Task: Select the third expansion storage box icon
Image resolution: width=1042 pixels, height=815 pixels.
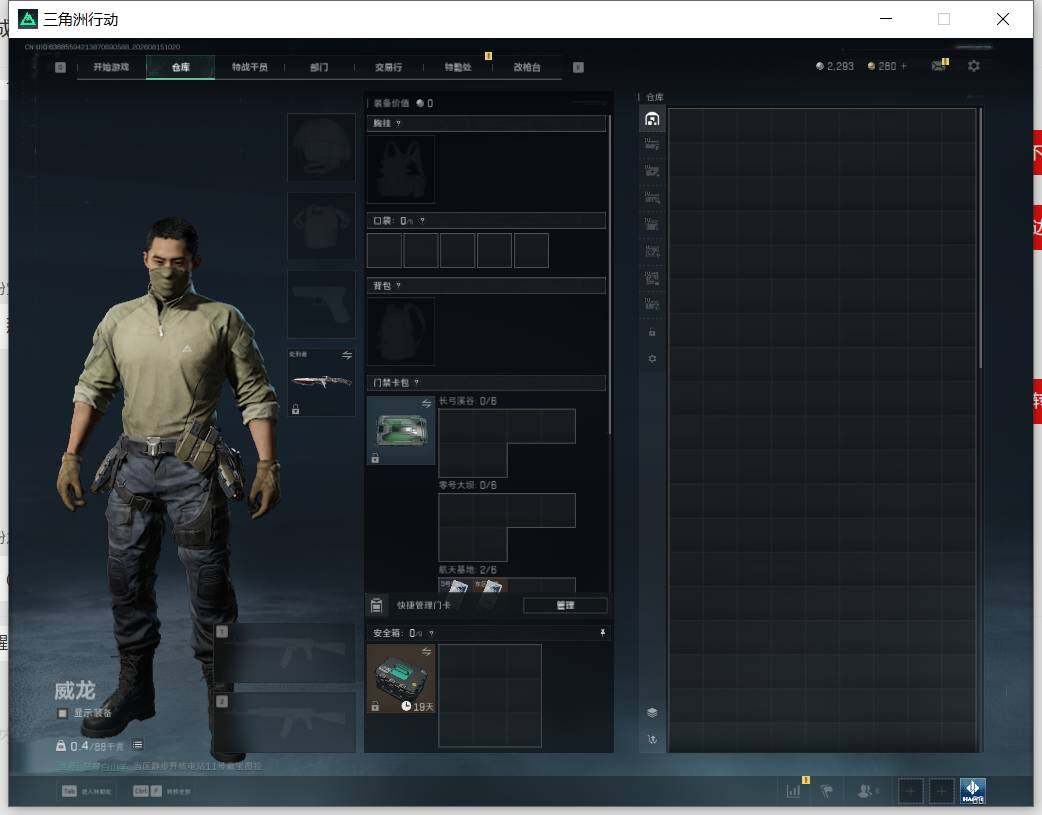Action: pos(652,197)
